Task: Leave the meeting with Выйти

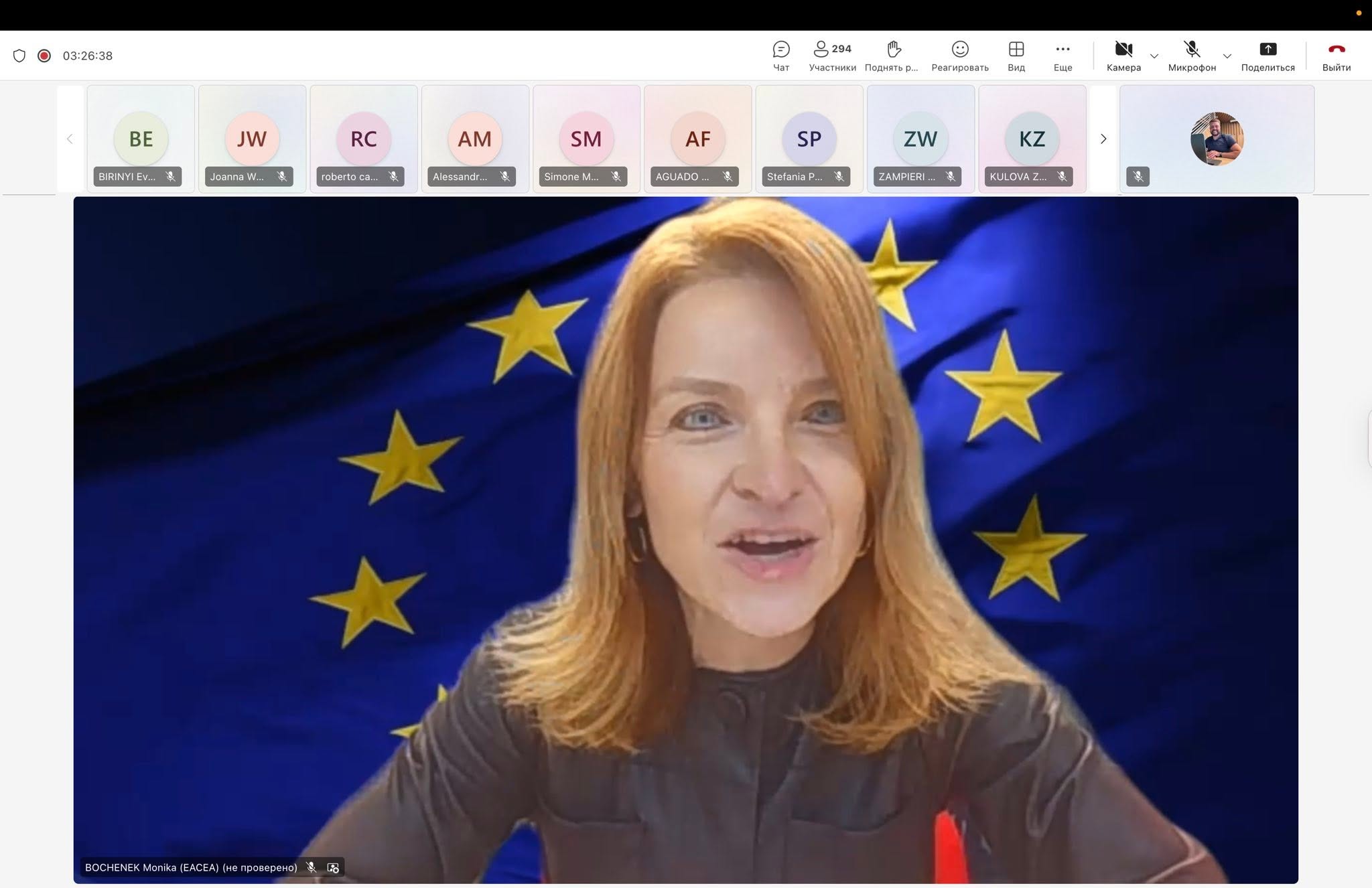Action: (1336, 56)
